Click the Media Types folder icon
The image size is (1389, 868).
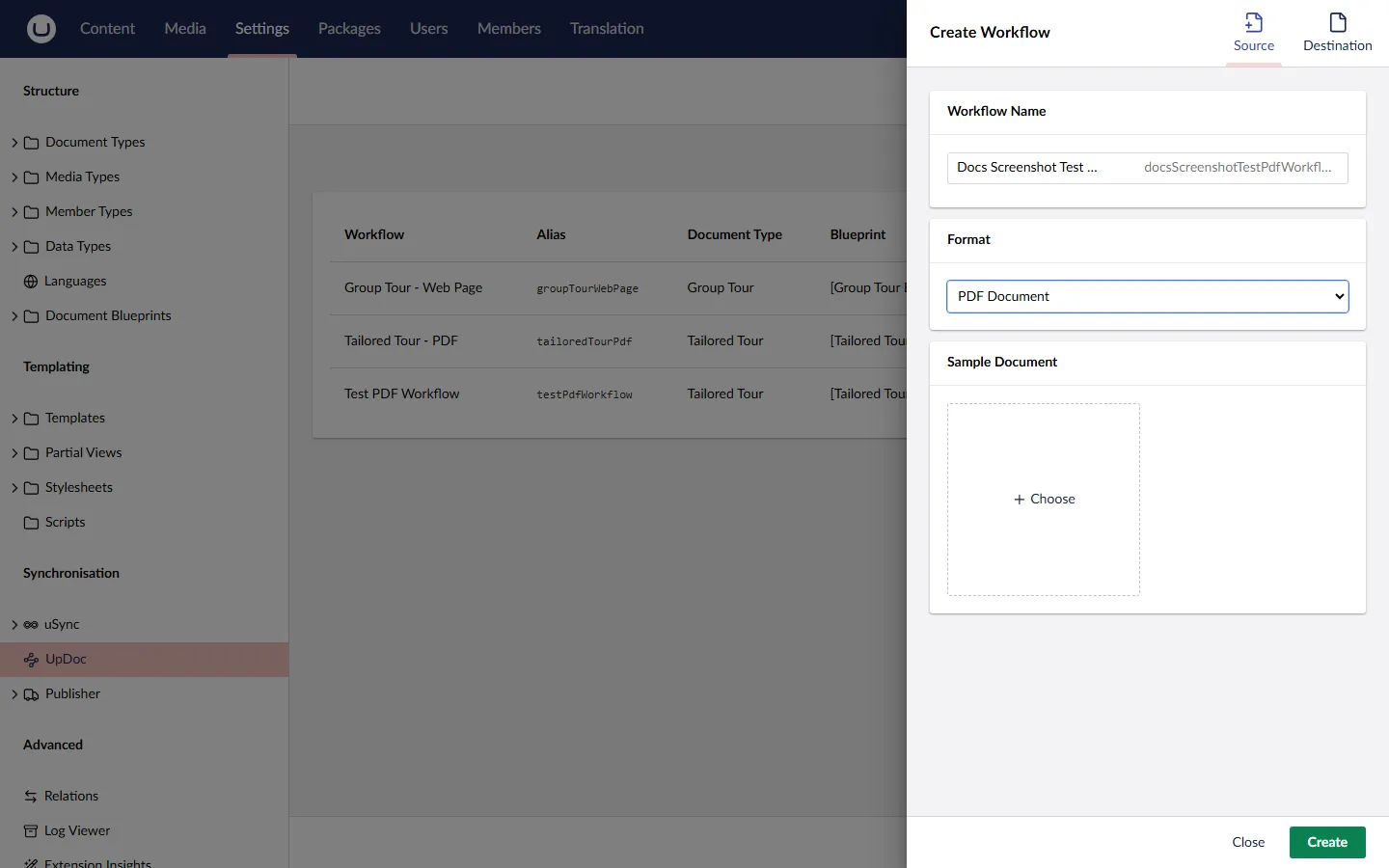pos(31,177)
